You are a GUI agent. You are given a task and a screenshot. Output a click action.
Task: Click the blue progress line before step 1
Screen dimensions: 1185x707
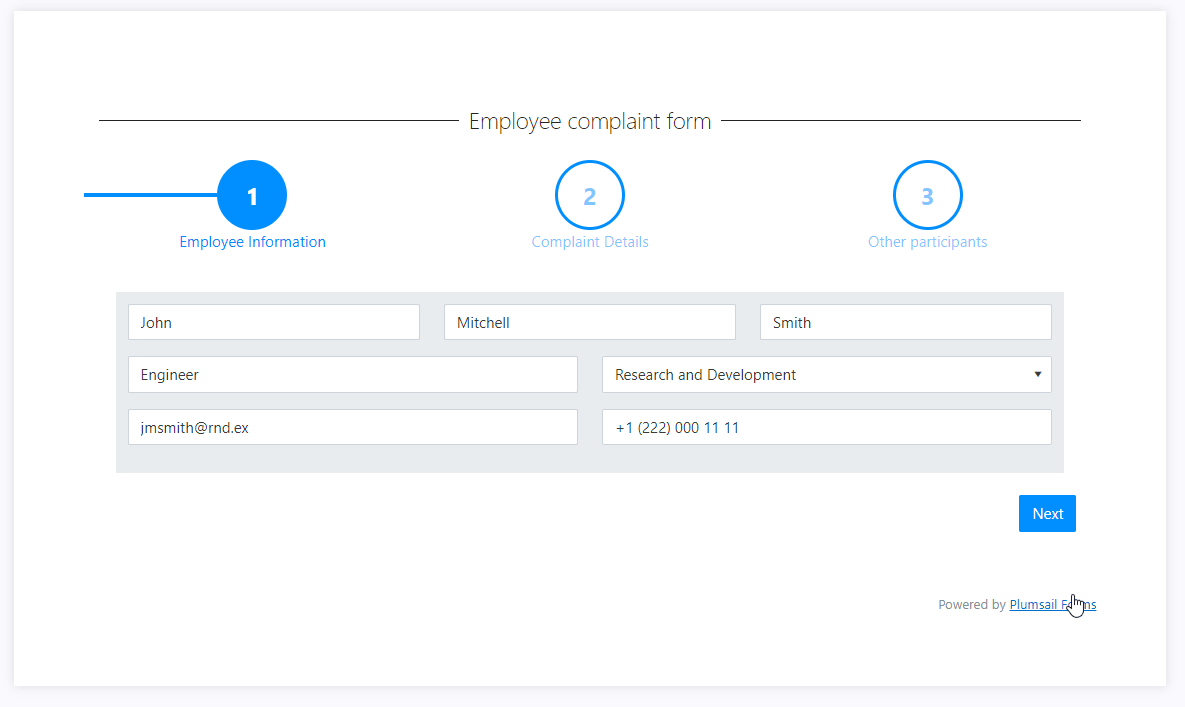pos(150,195)
